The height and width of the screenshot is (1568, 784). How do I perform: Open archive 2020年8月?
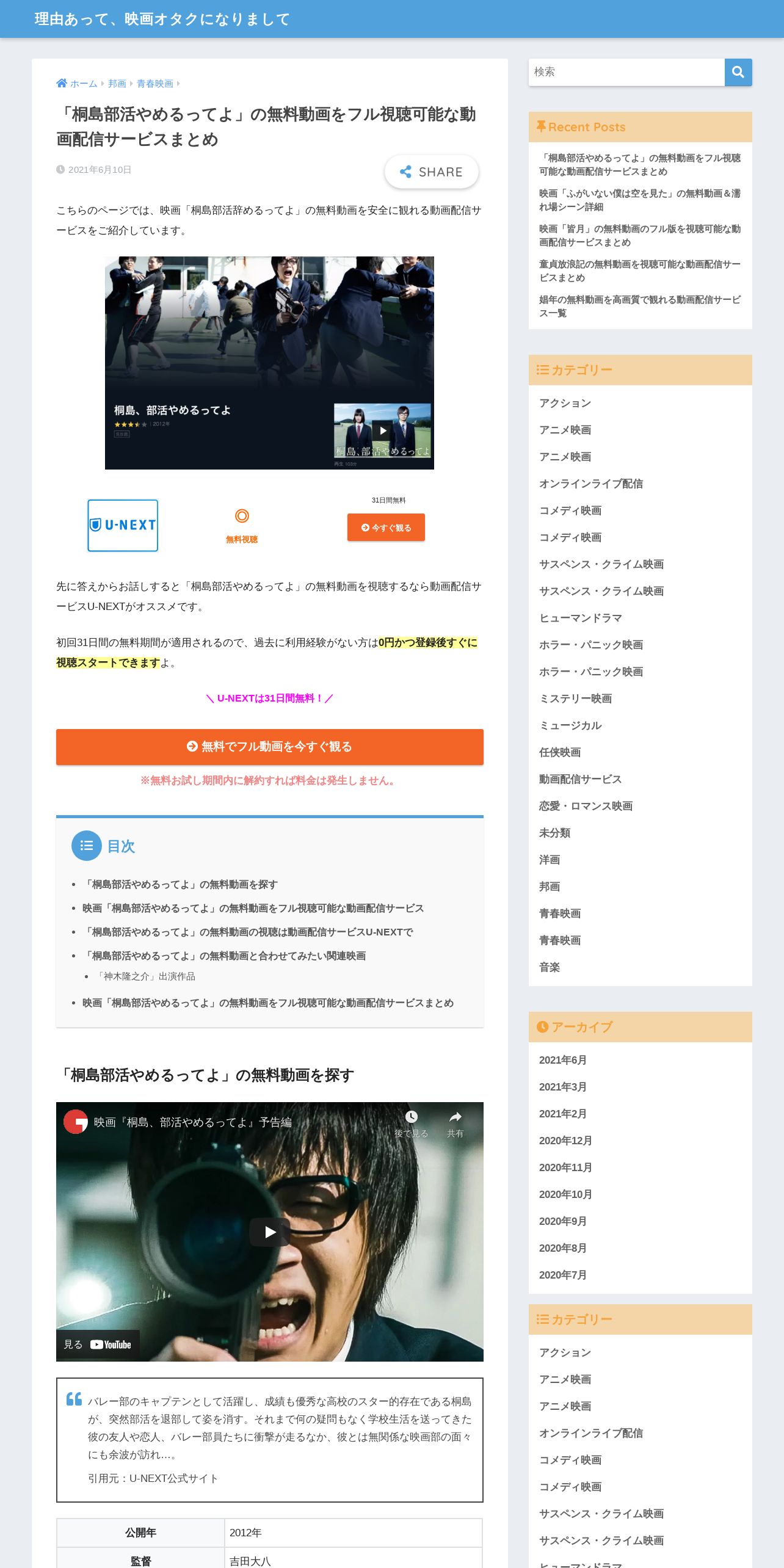[563, 1248]
